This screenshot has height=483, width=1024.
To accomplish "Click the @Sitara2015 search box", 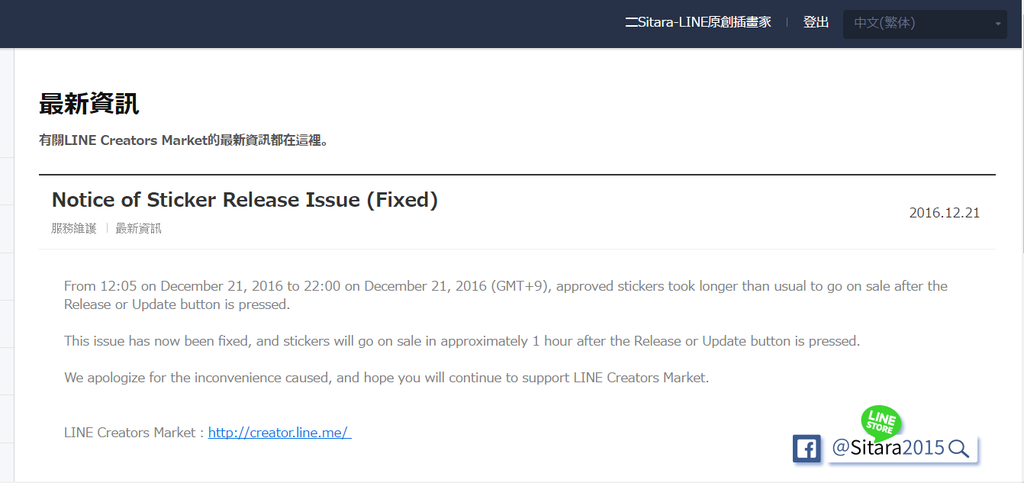I will (x=903, y=448).
